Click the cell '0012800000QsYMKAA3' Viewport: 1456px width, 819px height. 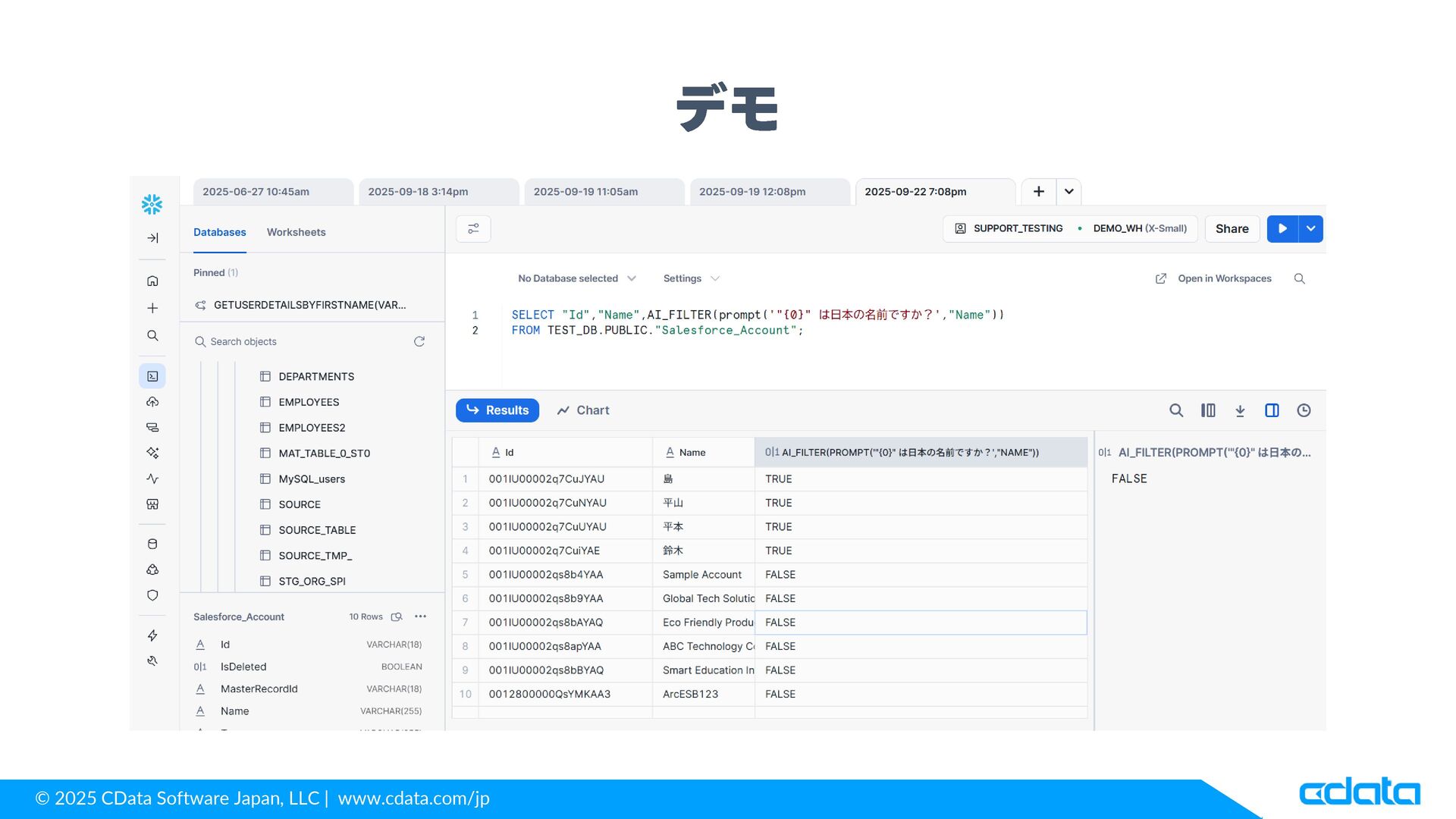[565, 694]
